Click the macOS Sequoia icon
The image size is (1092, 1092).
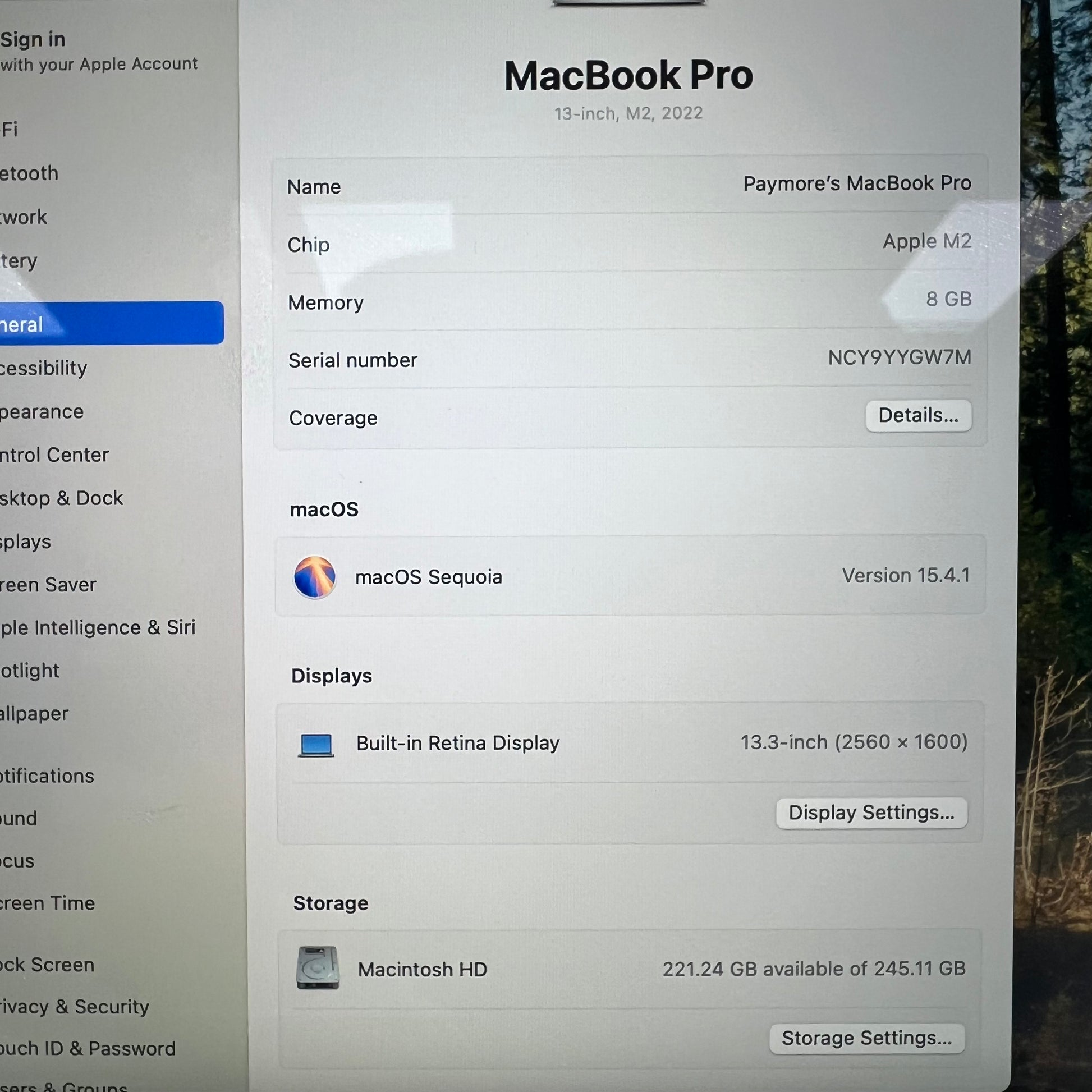[x=315, y=577]
